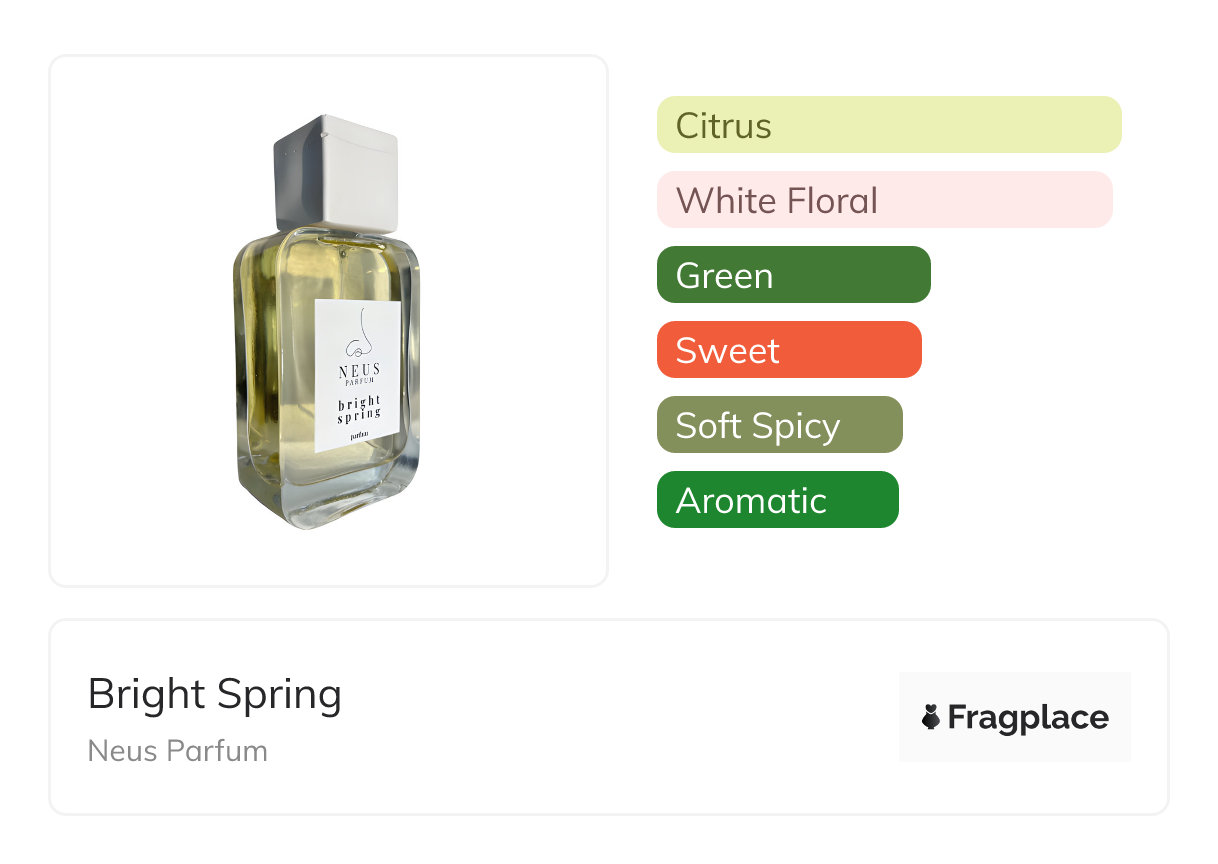Click the white cap of the bottle
This screenshot has height=864, width=1218.
336,172
